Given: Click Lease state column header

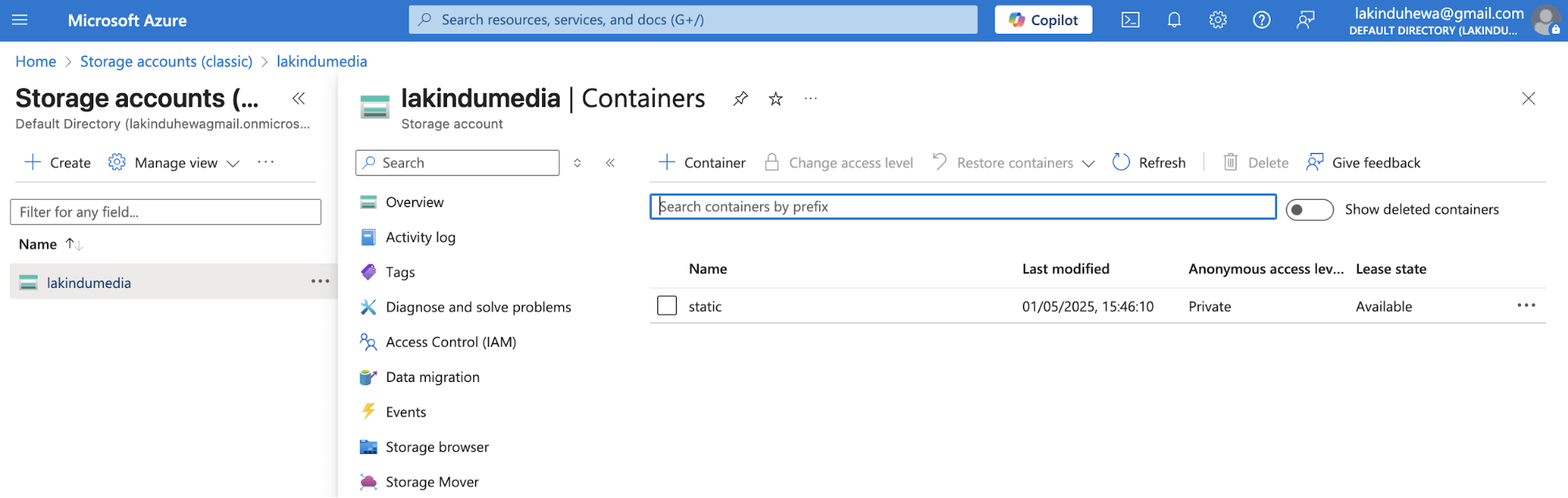Looking at the screenshot, I should (1391, 269).
